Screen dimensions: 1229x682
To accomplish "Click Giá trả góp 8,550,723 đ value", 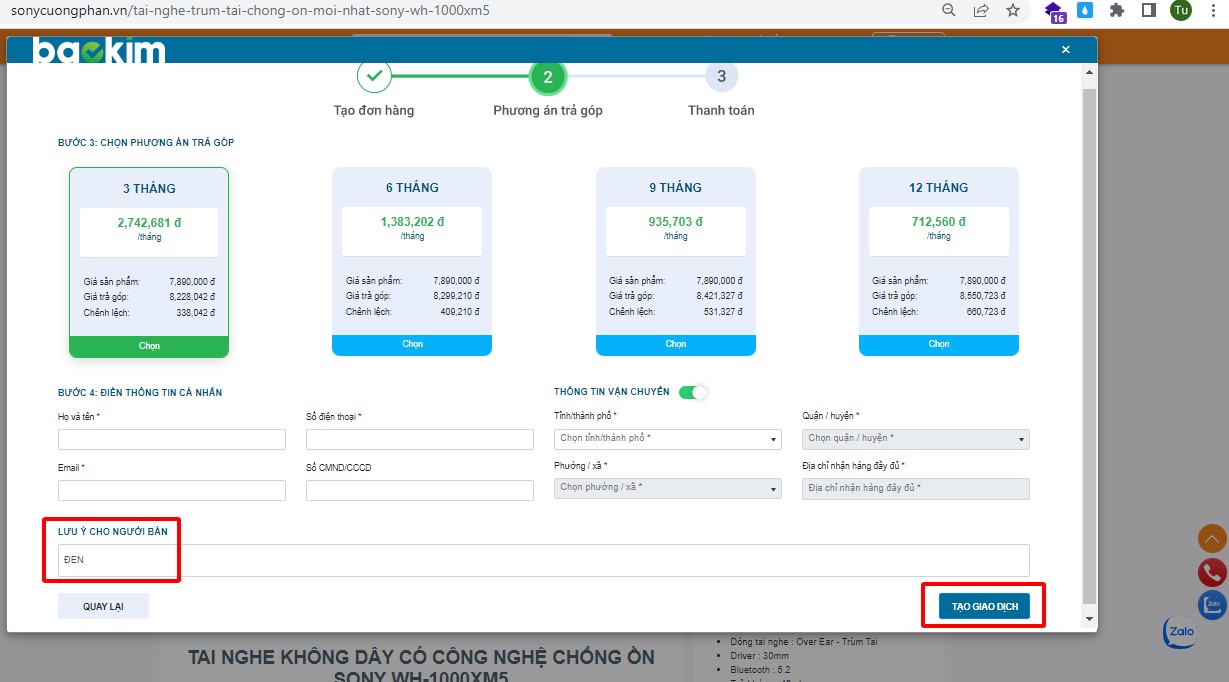I will [981, 296].
